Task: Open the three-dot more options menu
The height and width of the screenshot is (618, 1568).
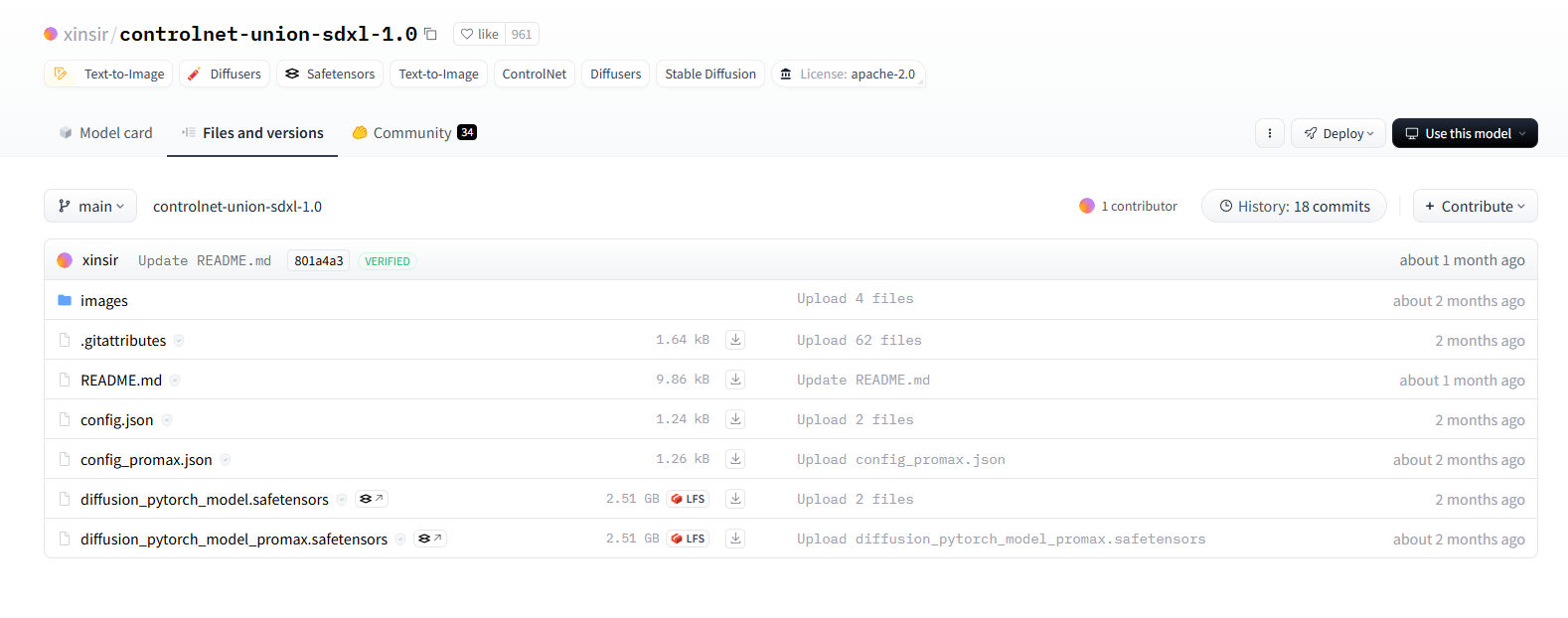Action: (x=1270, y=133)
